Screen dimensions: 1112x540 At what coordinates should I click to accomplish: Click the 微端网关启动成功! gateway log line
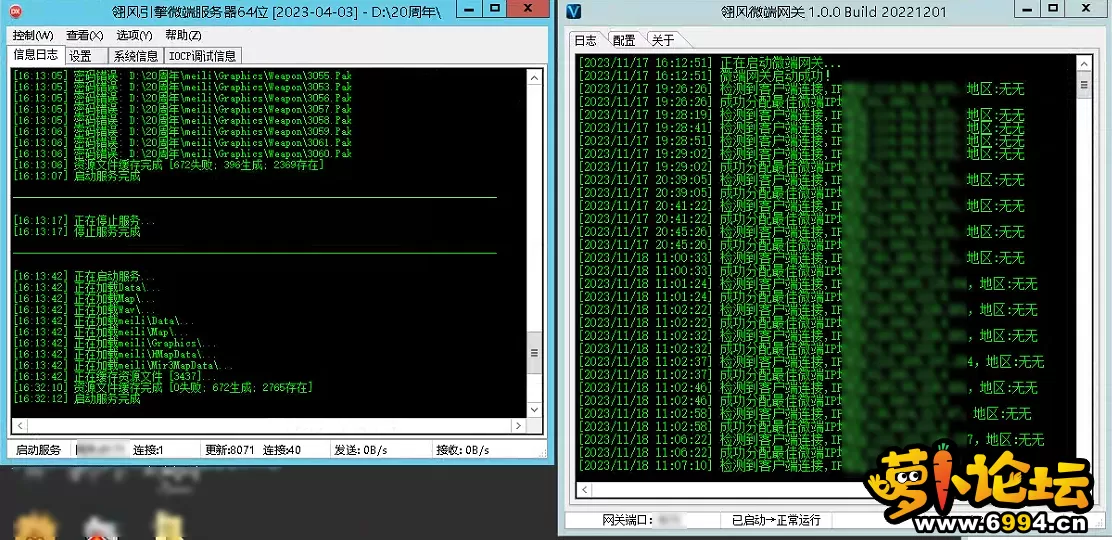[x=705, y=75]
